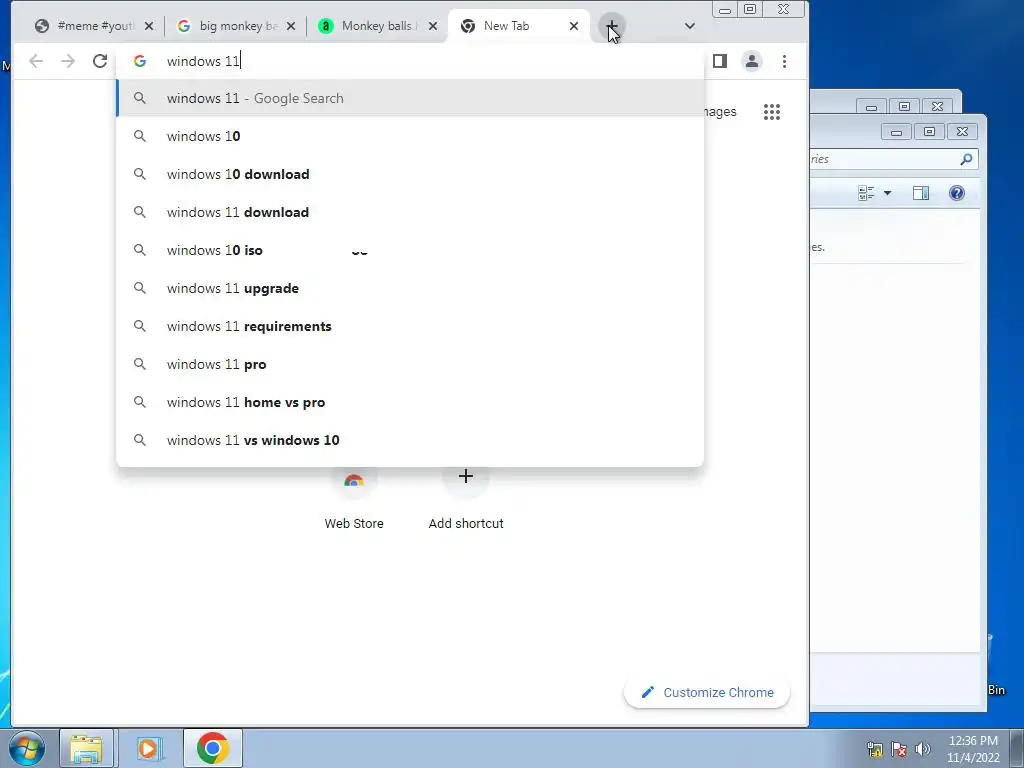The width and height of the screenshot is (1024, 768).
Task: Choose the windows 11 upgrade suggestion
Action: click(x=410, y=288)
